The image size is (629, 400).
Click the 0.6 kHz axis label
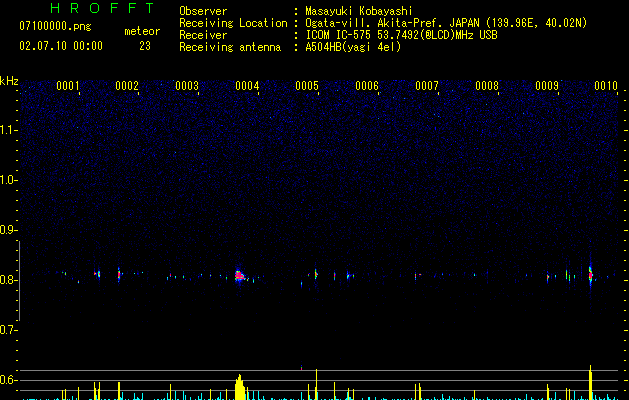pos(9,380)
